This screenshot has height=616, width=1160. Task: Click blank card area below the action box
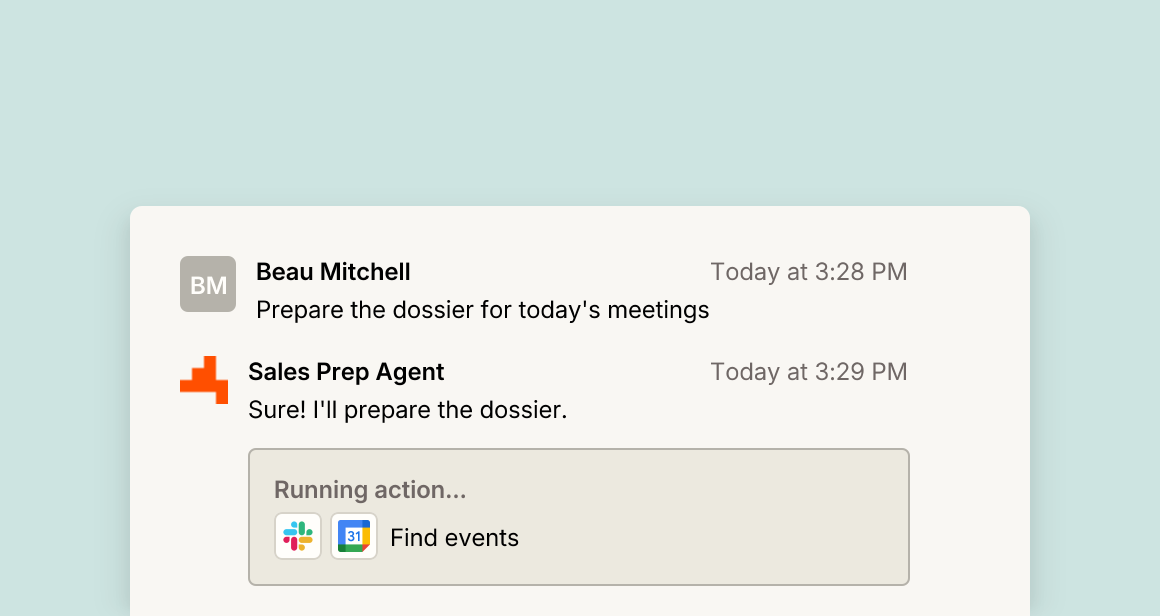tap(579, 600)
